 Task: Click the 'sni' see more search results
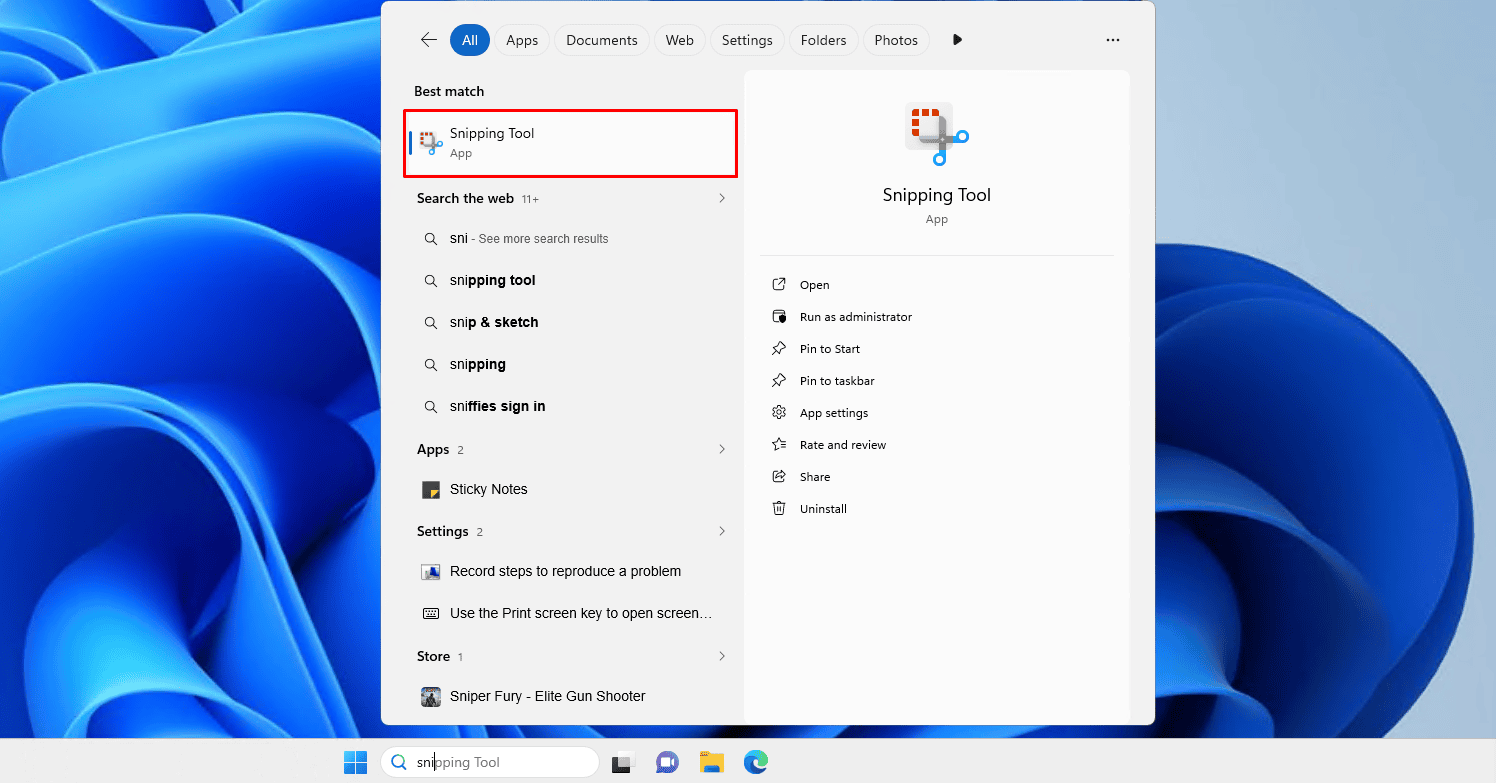(x=570, y=239)
